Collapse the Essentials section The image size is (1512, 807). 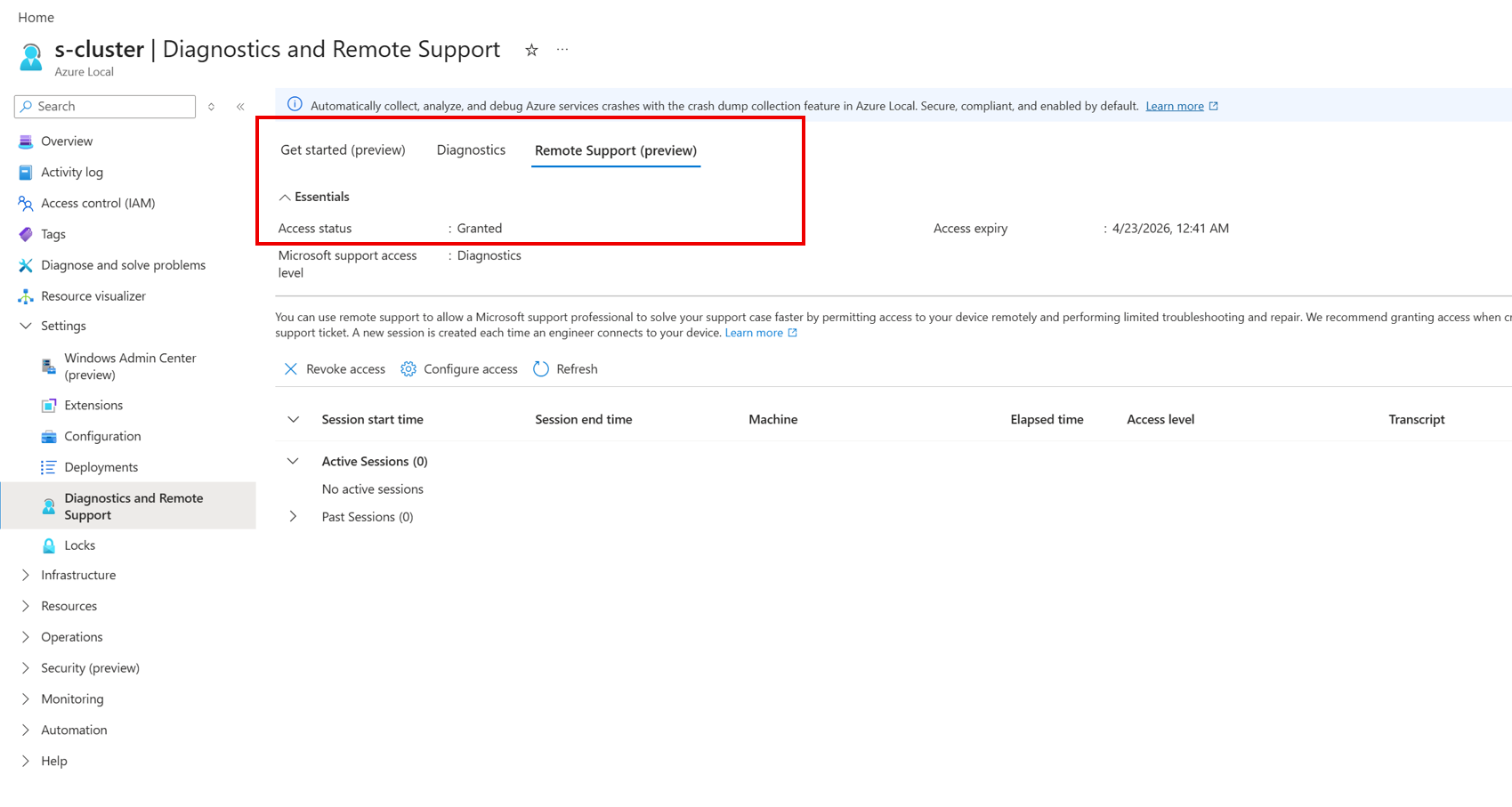click(x=285, y=198)
